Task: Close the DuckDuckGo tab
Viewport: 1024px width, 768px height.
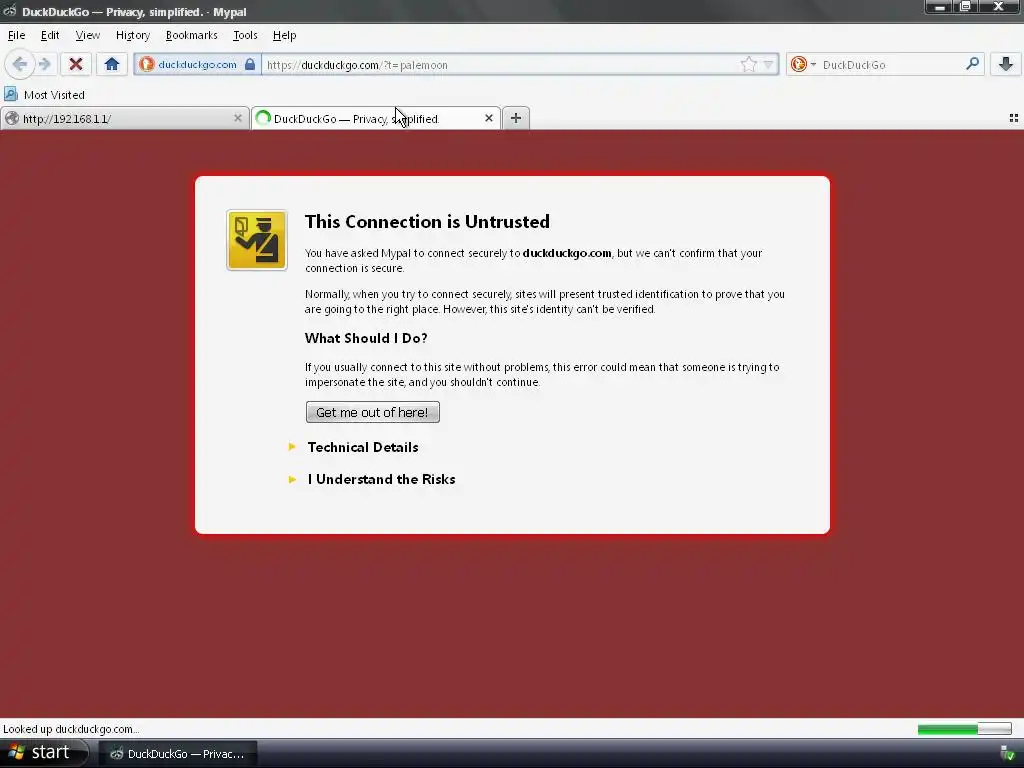Action: (x=488, y=118)
